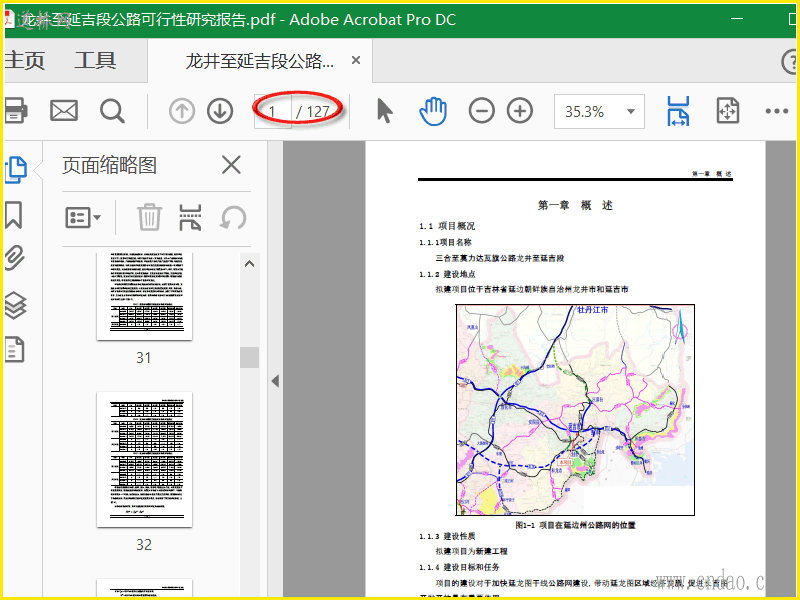Image resolution: width=800 pixels, height=600 pixels.
Task: Click the text 1.1.3 建设性质
Action: pos(447,536)
